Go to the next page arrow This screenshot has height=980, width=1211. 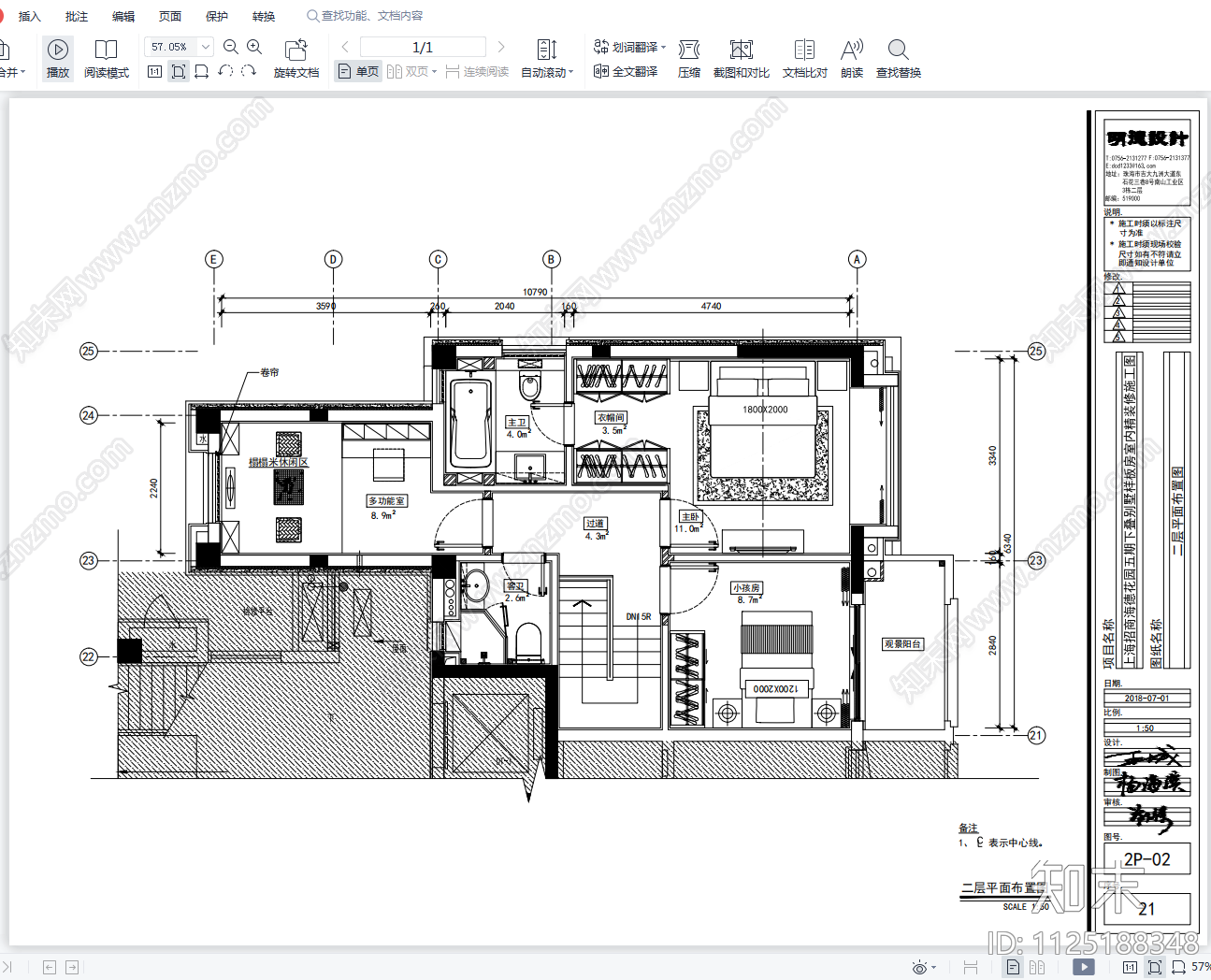click(x=501, y=47)
